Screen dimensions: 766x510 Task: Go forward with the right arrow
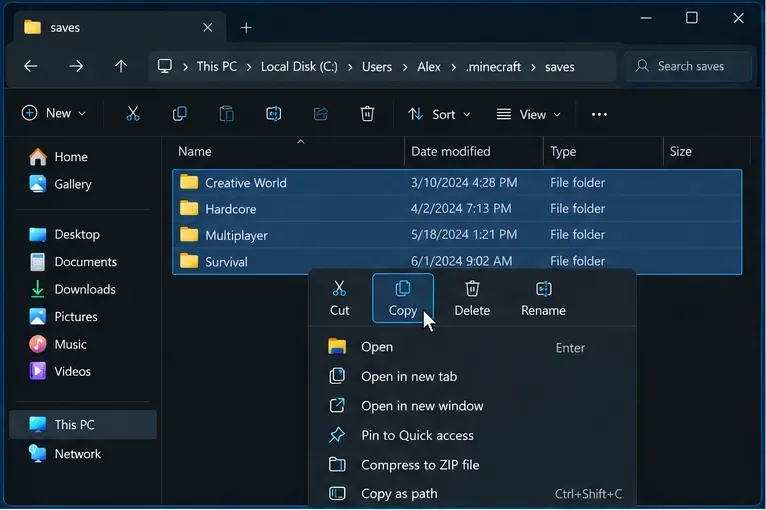76,66
